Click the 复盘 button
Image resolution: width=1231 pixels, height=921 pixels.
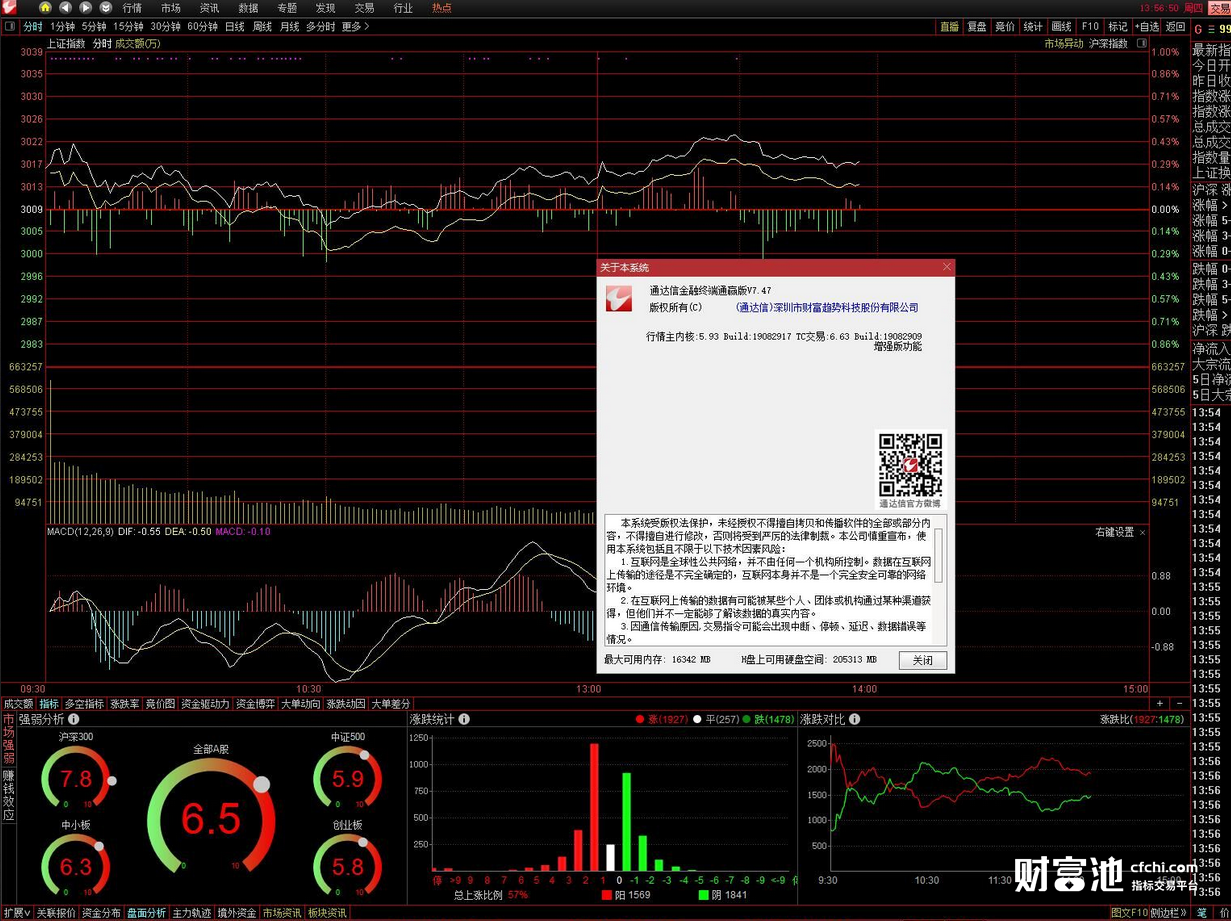tap(977, 26)
